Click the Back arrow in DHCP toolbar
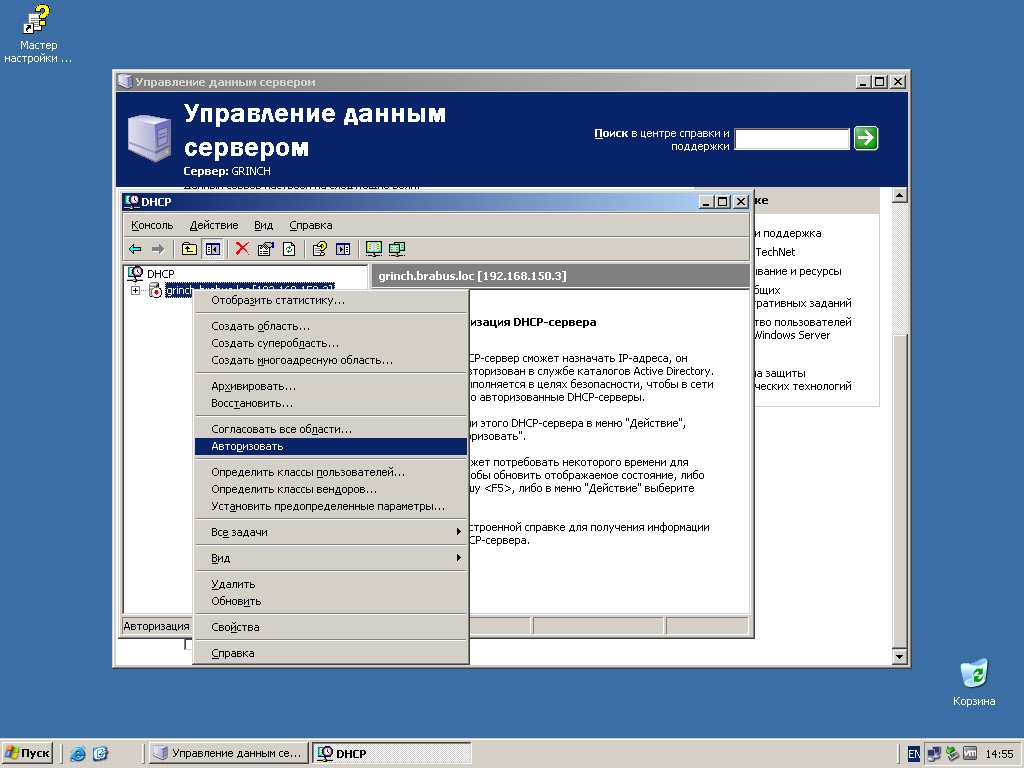 click(135, 249)
